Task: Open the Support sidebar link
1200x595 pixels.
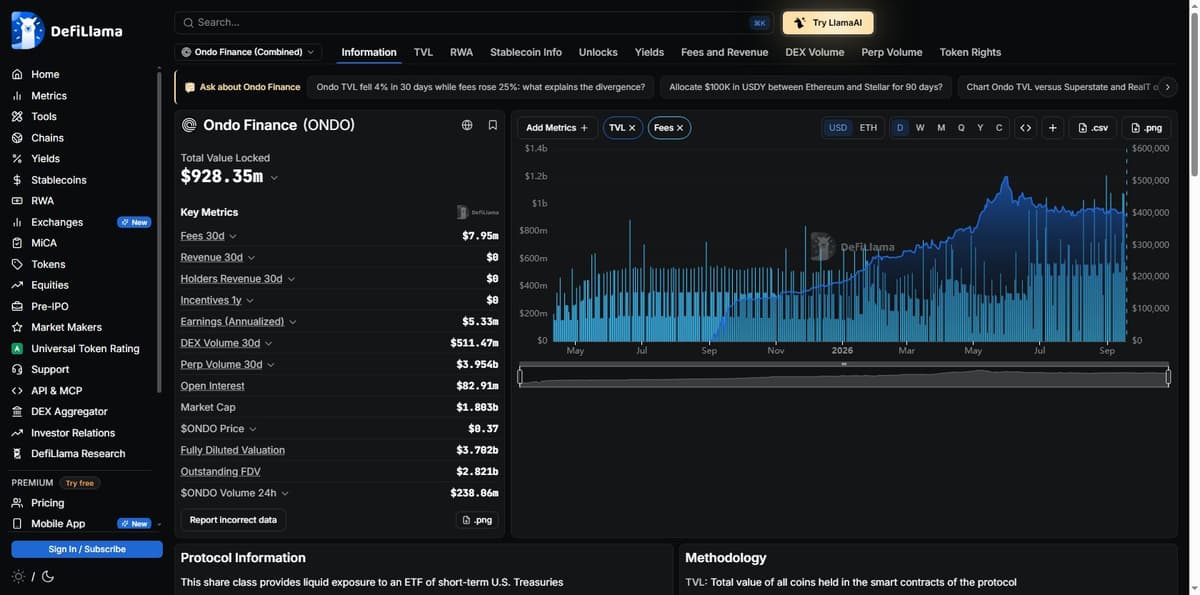Action: click(50, 369)
